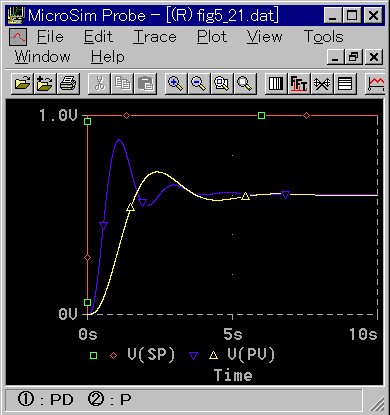Click the Zoom Fit magnifier icon
Screen dimensions: 390x415
(245, 83)
